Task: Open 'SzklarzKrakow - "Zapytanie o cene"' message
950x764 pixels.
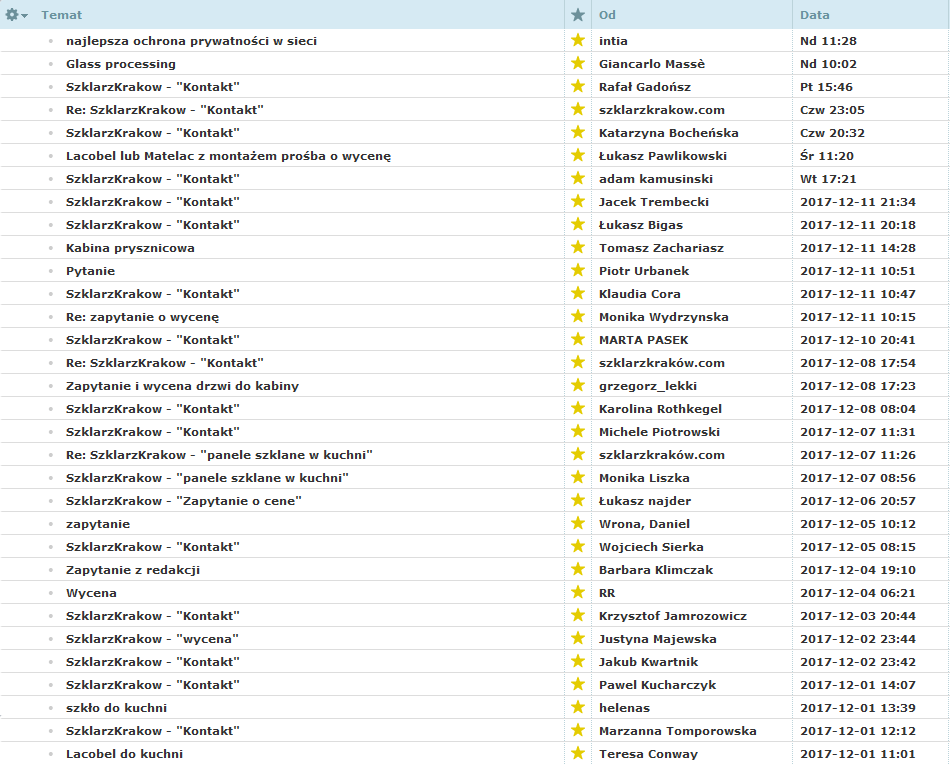Action: [184, 501]
